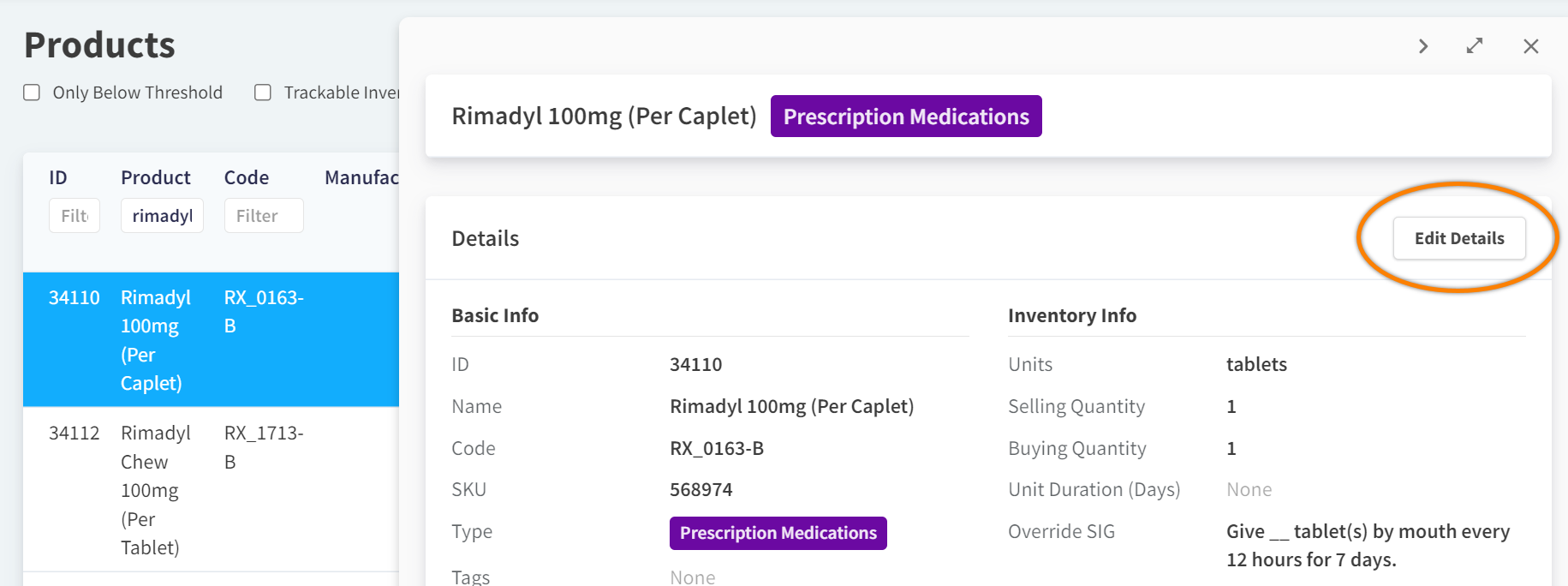Screen dimensions: 1568x586
Task: Click the Code filter input box
Action: (264, 216)
